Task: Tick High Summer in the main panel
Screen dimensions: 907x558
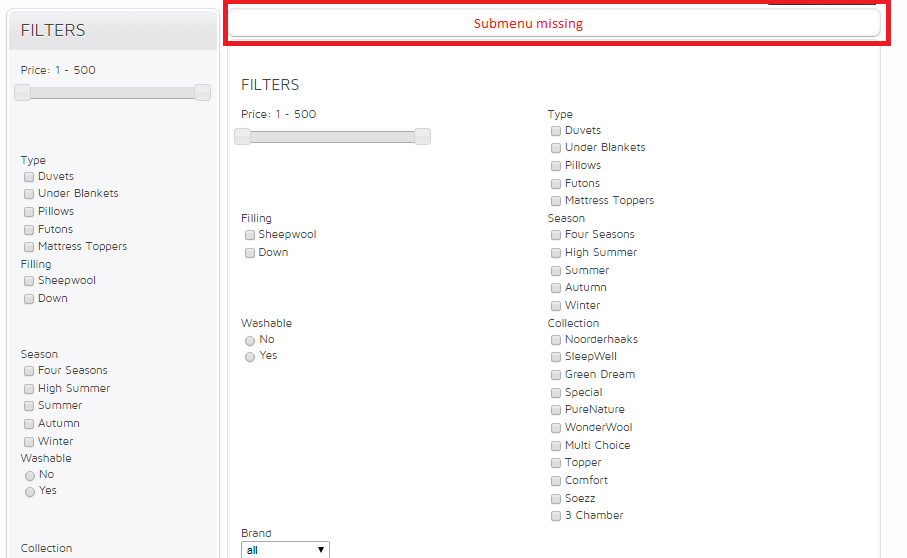Action: point(556,253)
